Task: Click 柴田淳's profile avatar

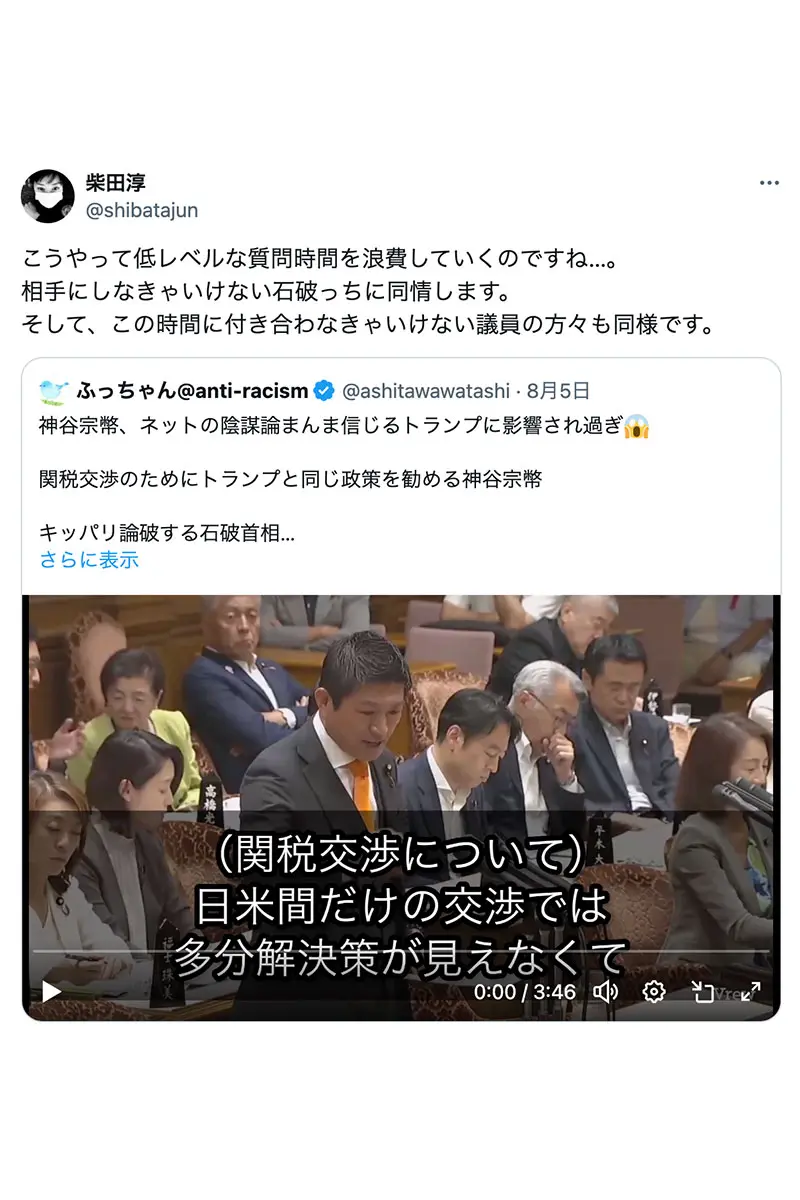Action: tap(47, 196)
